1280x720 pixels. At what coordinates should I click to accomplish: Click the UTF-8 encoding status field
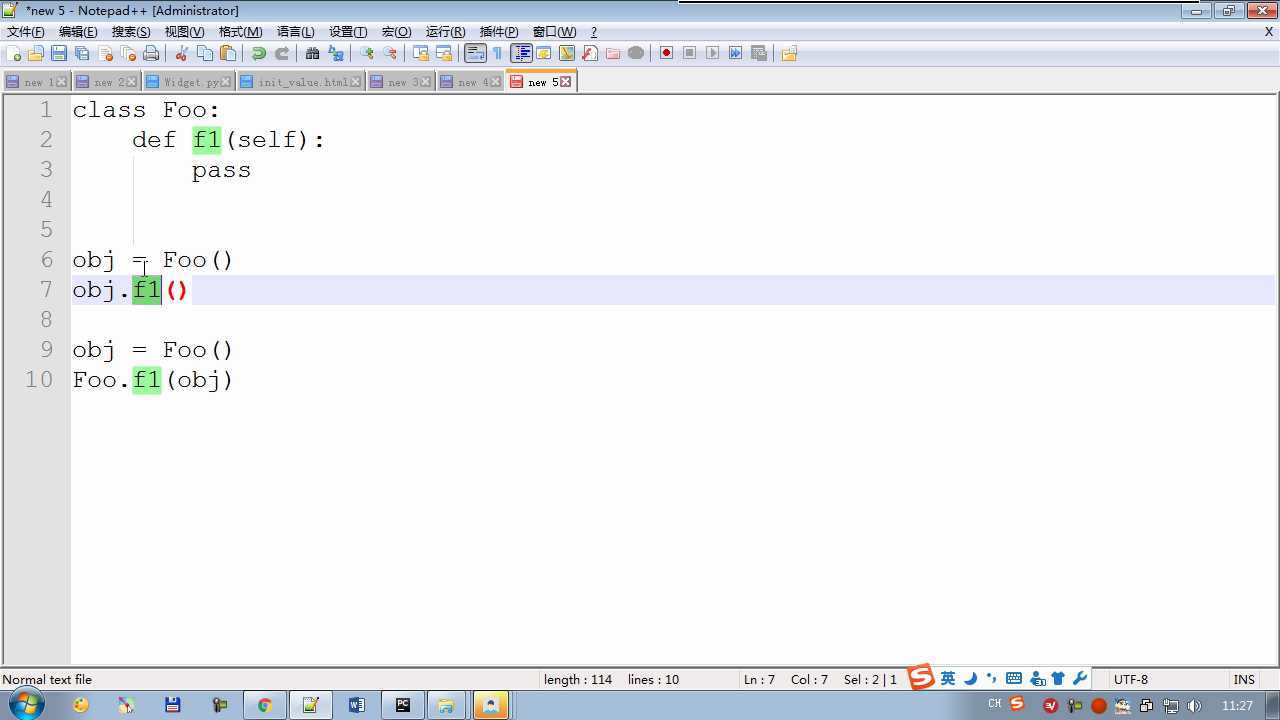click(1131, 679)
